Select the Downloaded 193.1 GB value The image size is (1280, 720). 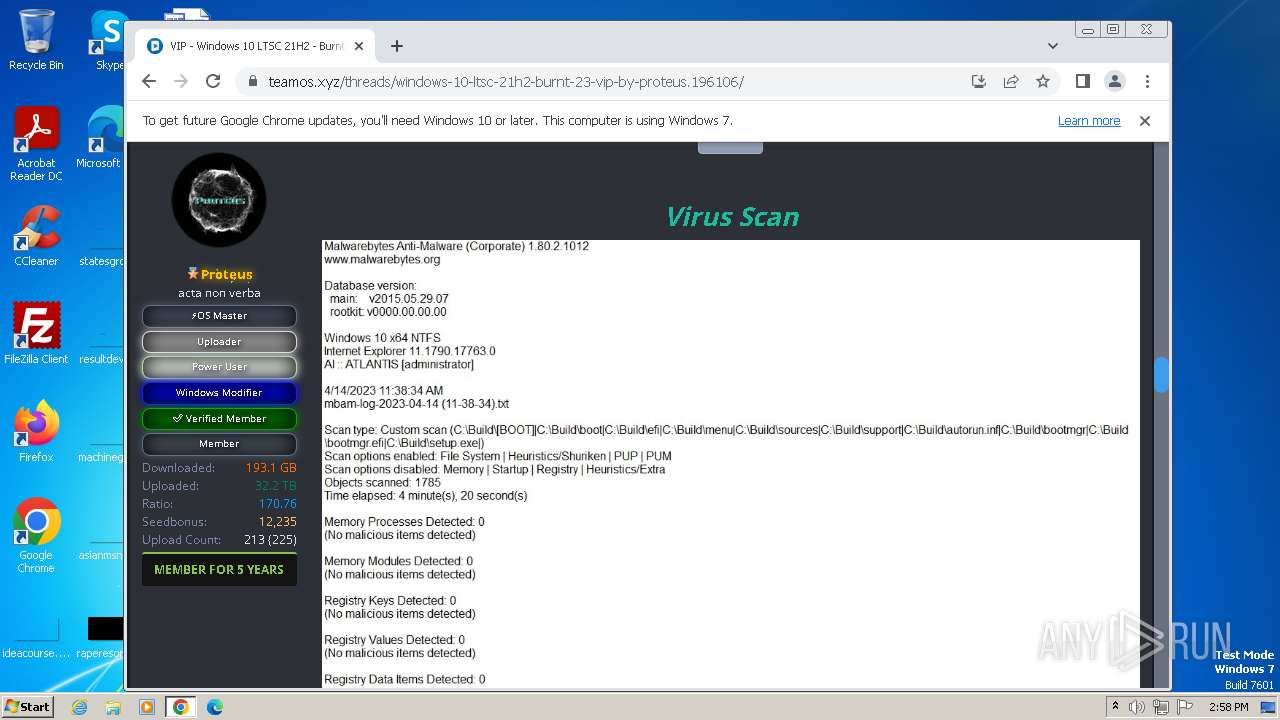tap(271, 468)
